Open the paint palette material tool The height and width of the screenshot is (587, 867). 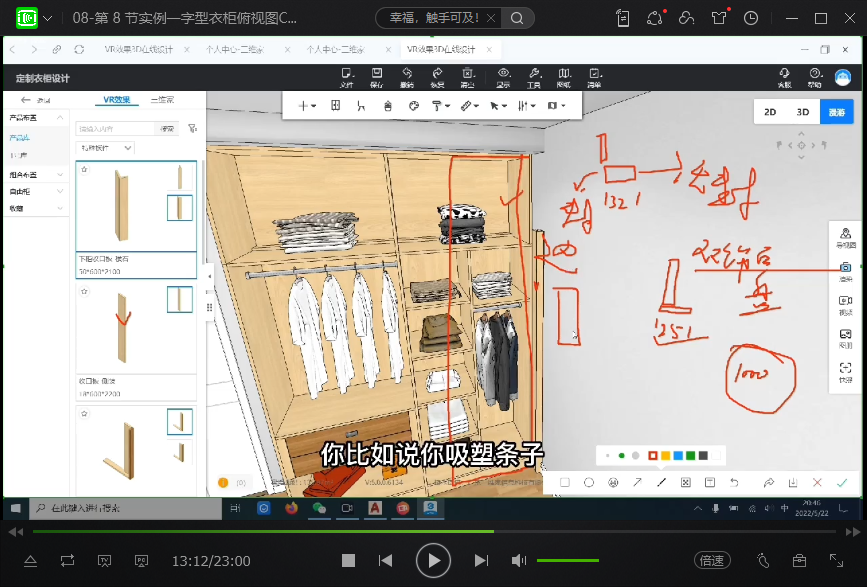[x=413, y=105]
